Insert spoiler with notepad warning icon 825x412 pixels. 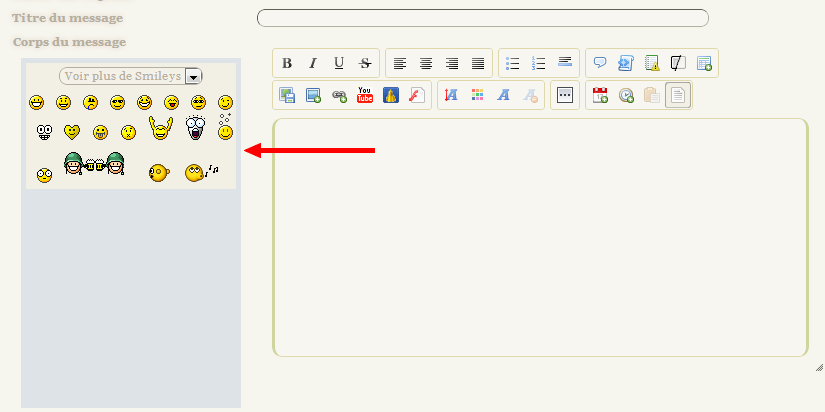coord(652,64)
